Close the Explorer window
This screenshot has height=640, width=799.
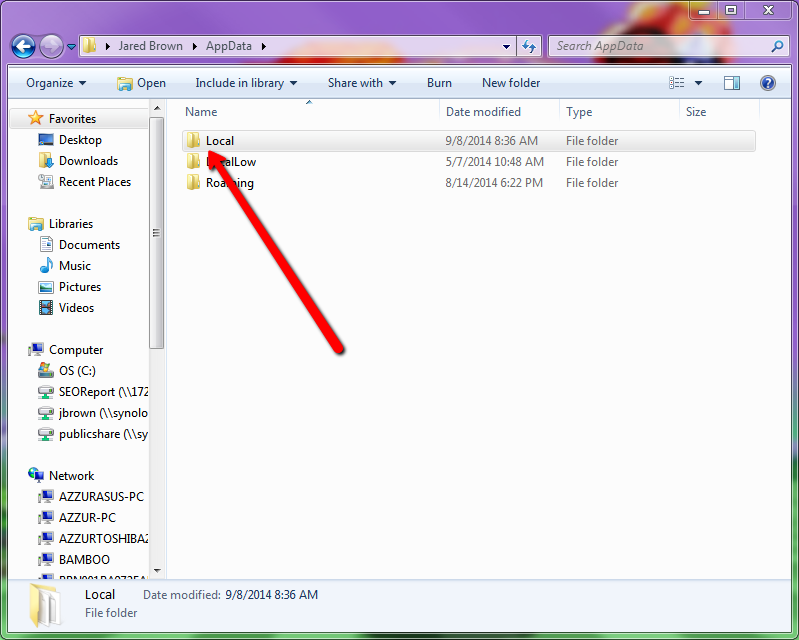coord(768,10)
